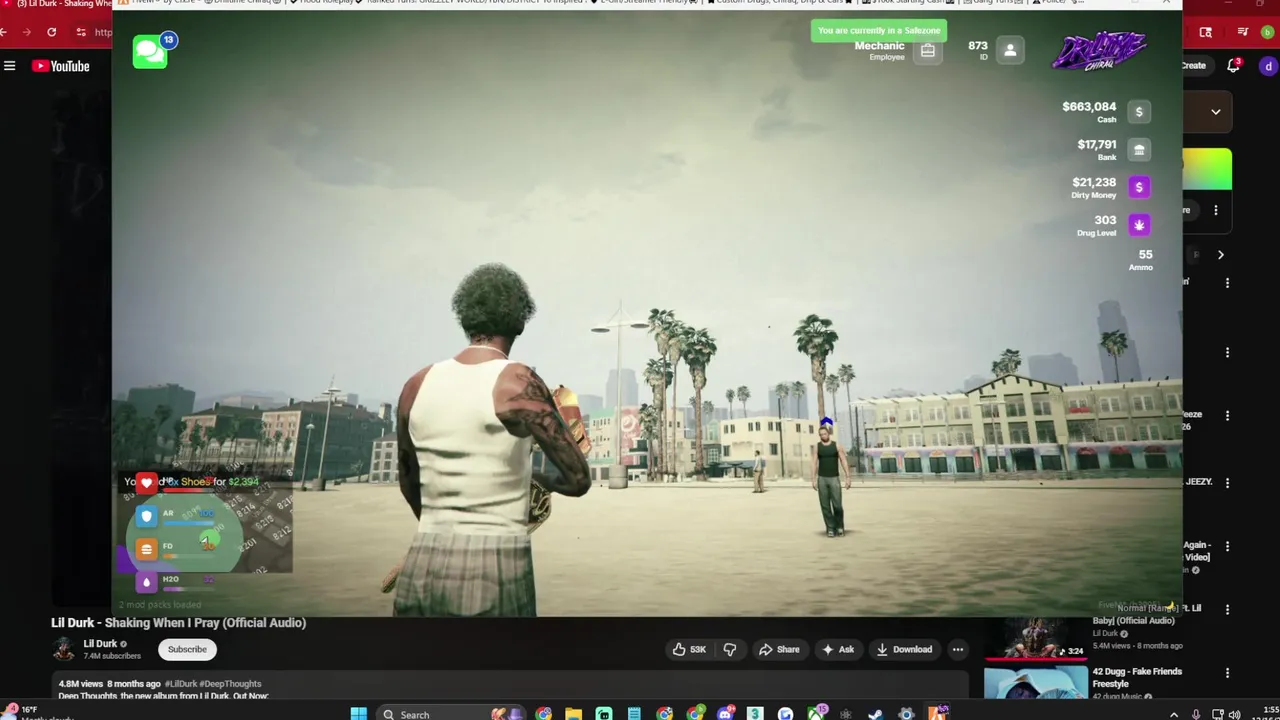The height and width of the screenshot is (720, 1280).
Task: Click the browser back arrow
Action: (x=4, y=32)
